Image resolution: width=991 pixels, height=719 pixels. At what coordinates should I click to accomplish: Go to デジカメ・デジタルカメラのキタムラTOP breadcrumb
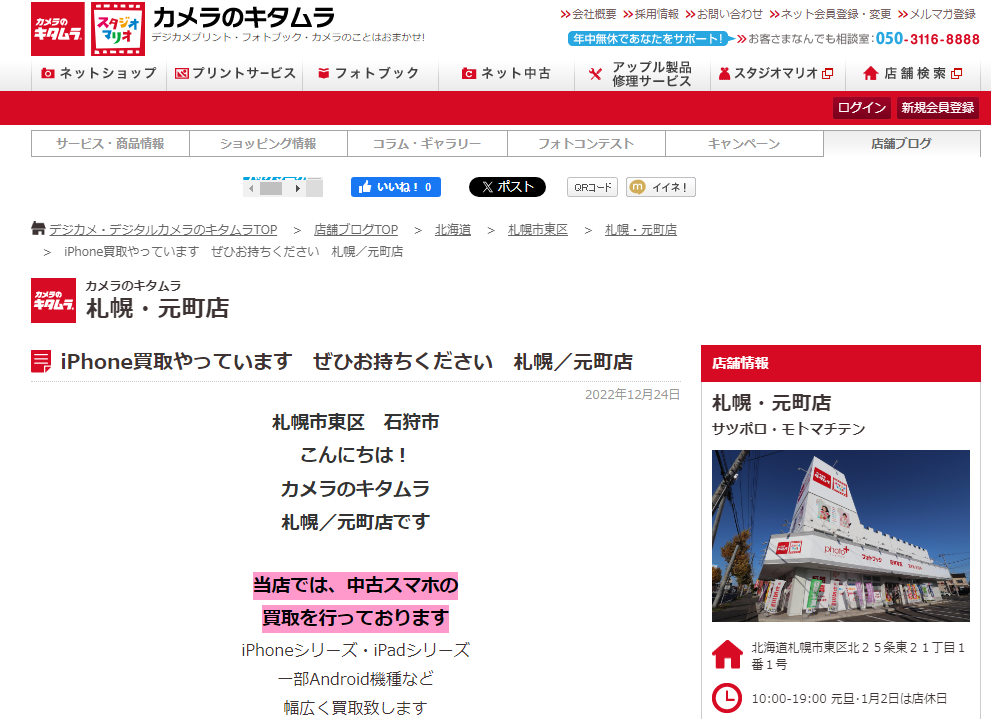point(163,230)
